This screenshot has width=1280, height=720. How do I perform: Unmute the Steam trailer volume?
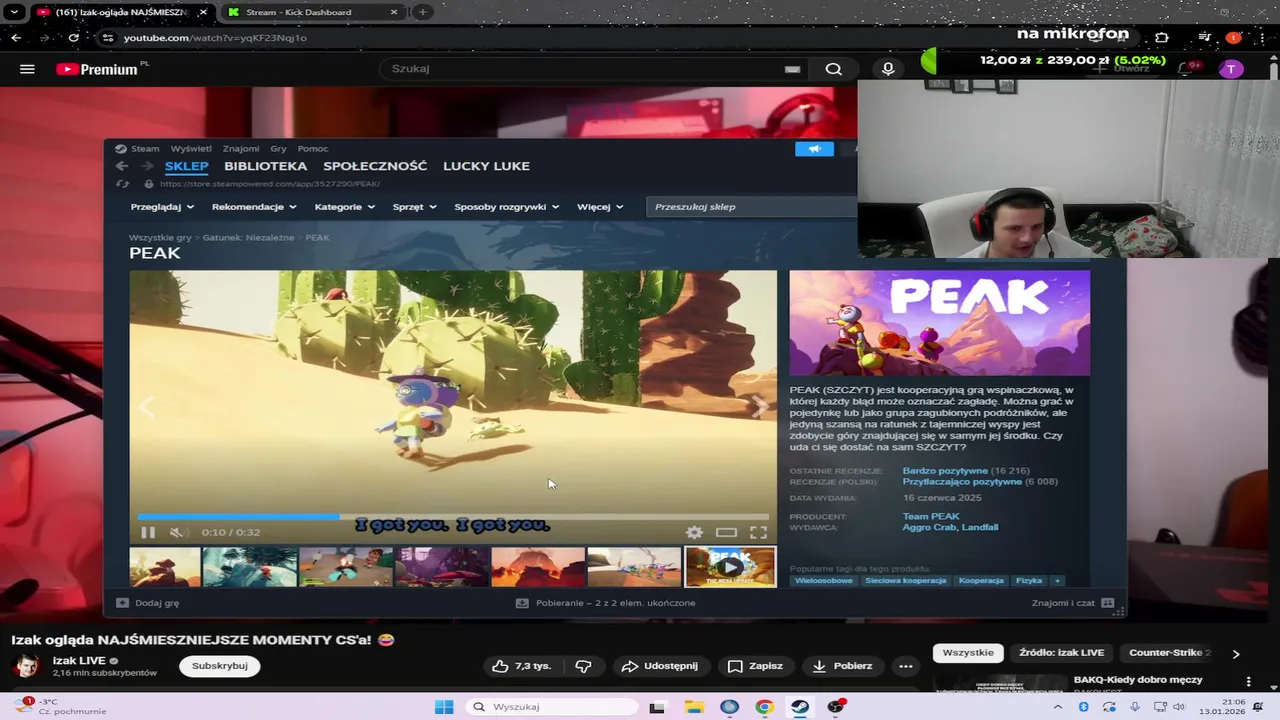pyautogui.click(x=176, y=532)
